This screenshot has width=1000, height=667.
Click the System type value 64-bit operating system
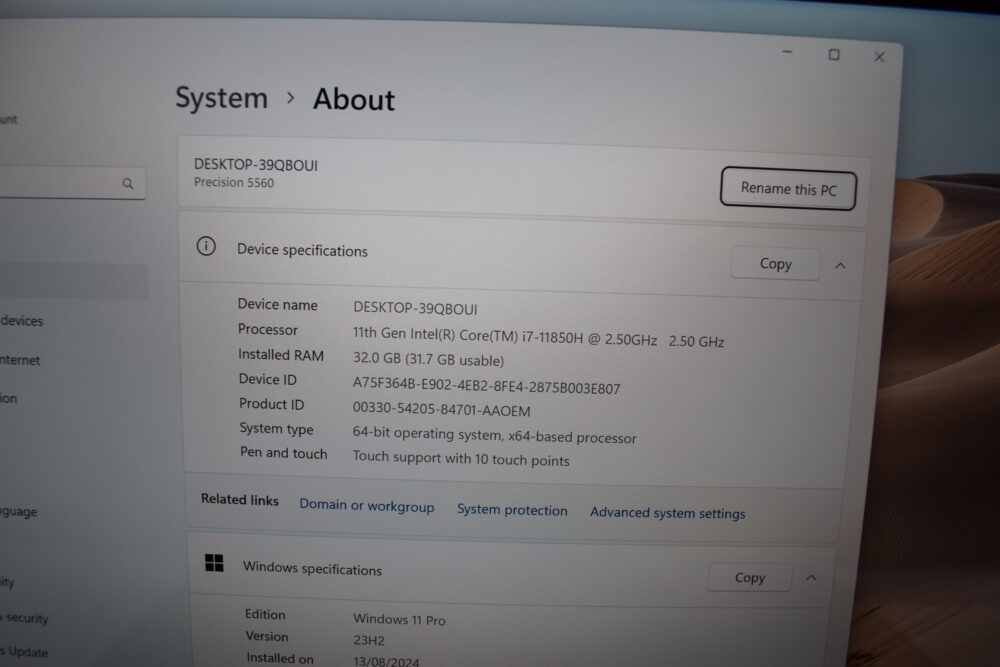click(x=494, y=435)
